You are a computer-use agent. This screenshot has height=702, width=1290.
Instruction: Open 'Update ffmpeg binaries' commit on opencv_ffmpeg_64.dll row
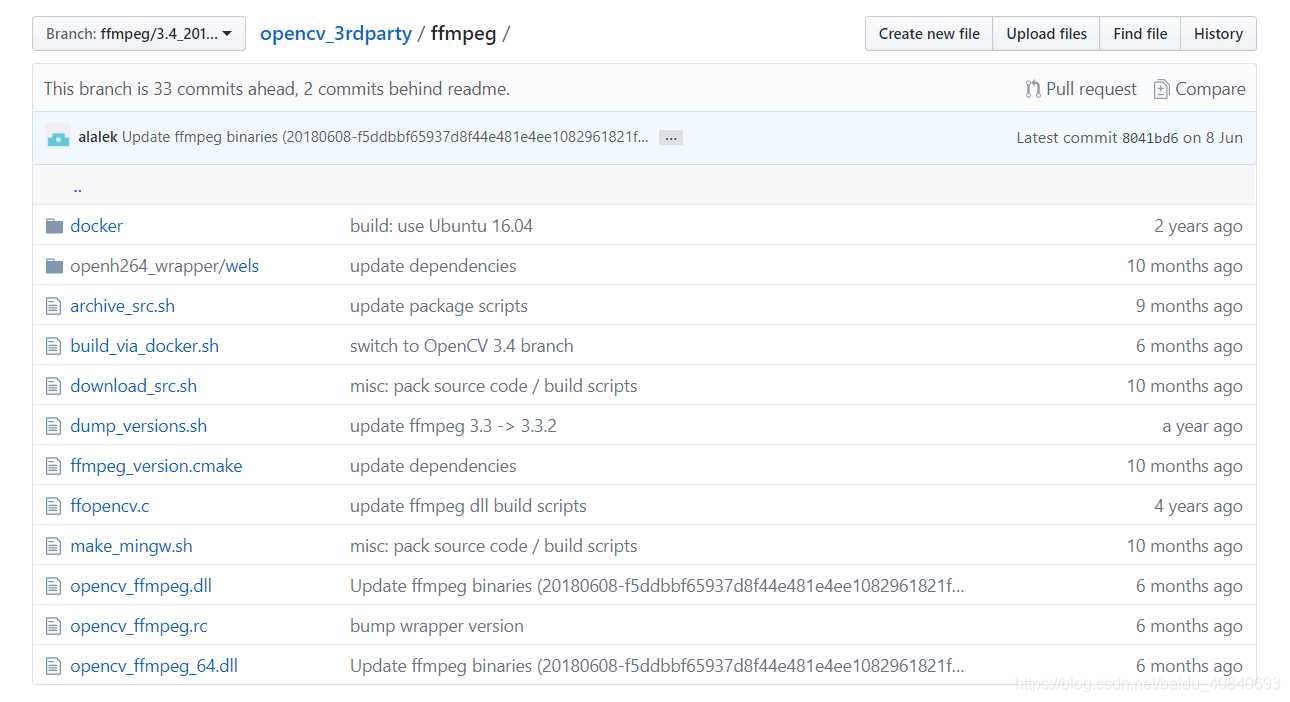click(x=657, y=666)
